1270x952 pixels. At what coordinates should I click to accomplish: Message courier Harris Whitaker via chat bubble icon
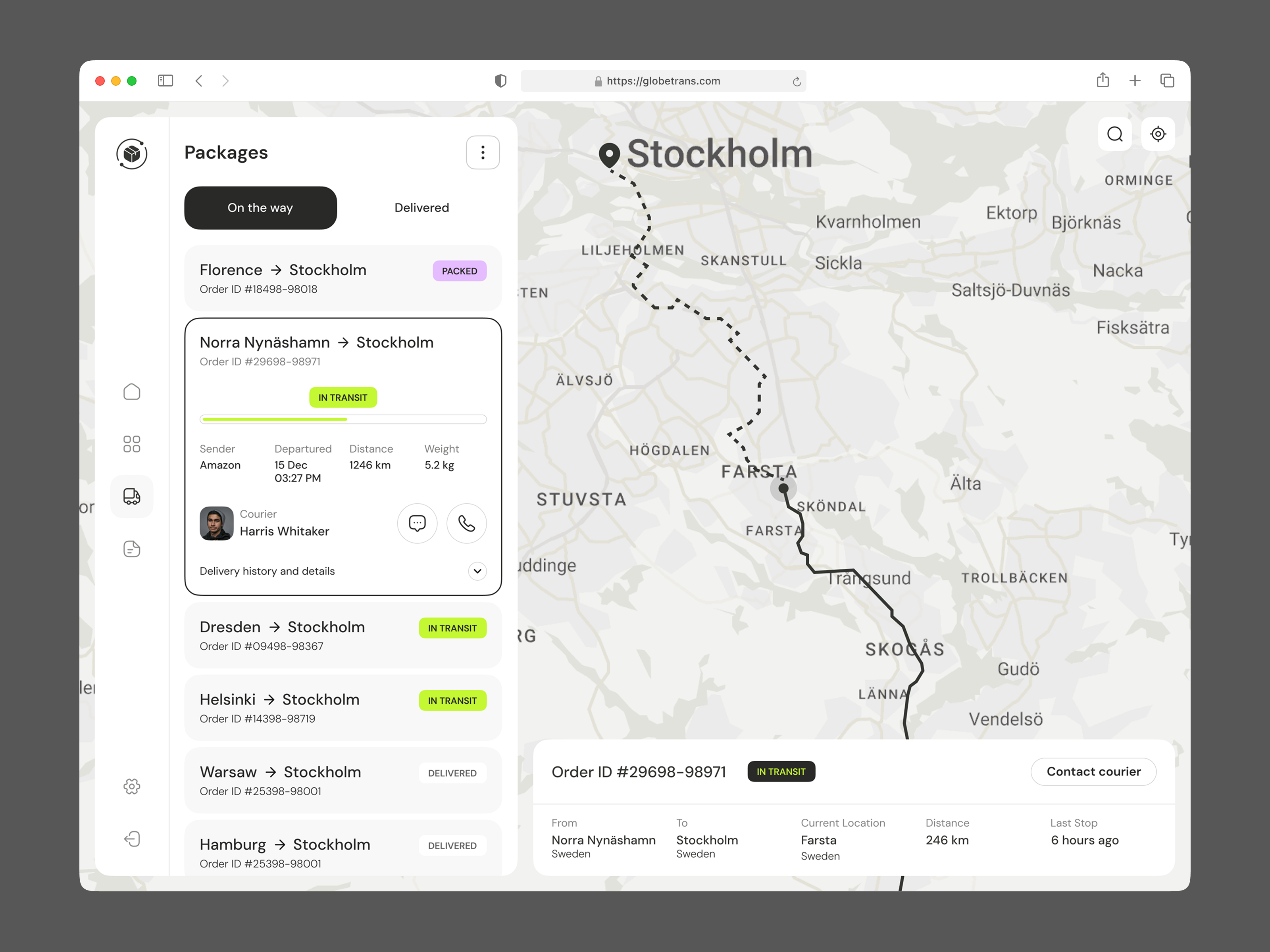[x=418, y=523]
